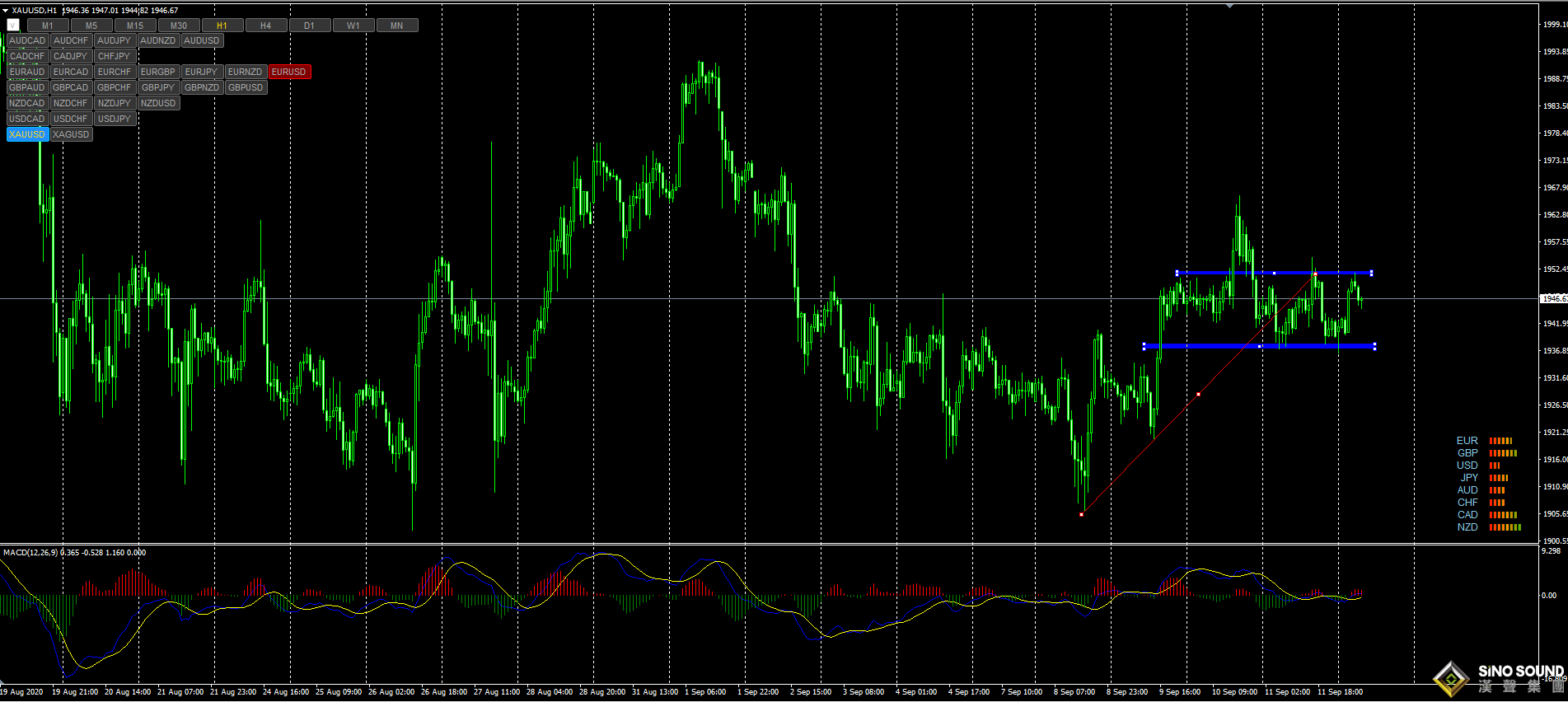The image size is (1568, 702).
Task: Click the triangle beside XAUUSD,H1 title
Action: pos(5,11)
